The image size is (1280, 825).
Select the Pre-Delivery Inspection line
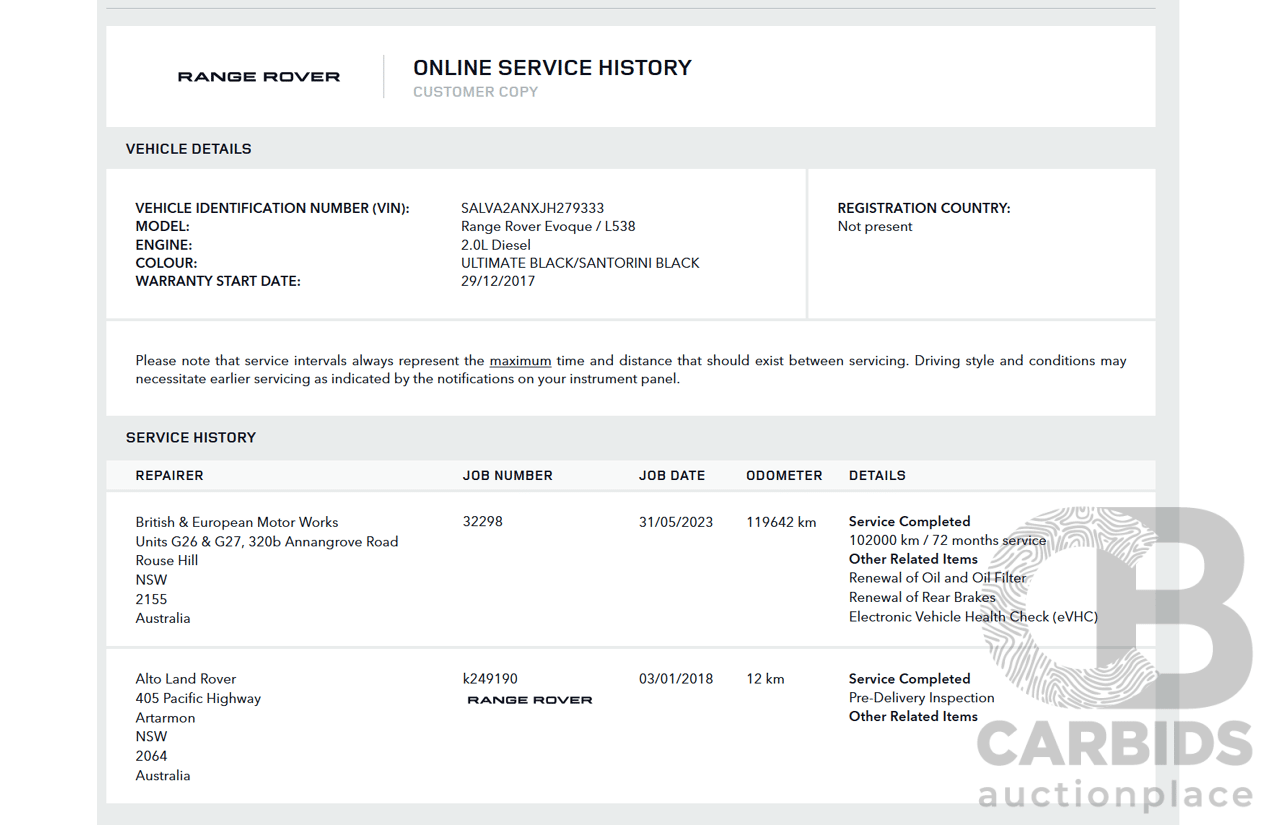pos(922,698)
